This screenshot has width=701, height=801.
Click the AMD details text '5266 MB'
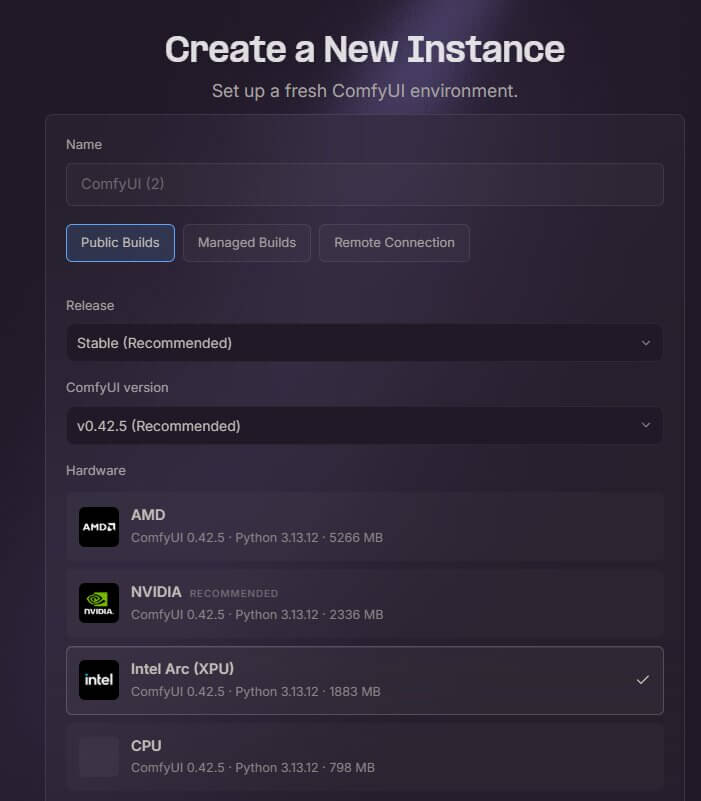tap(356, 538)
